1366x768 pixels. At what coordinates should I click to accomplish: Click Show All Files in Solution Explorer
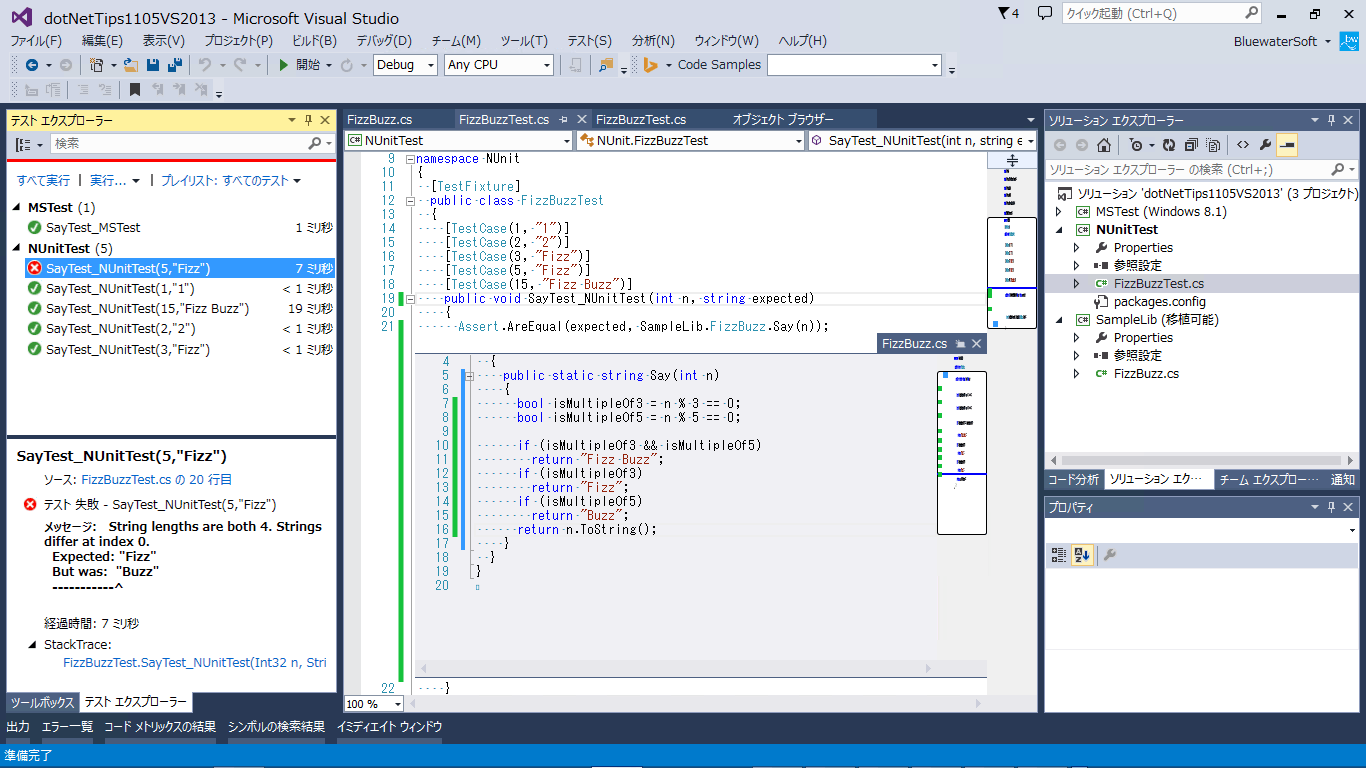pos(1213,145)
